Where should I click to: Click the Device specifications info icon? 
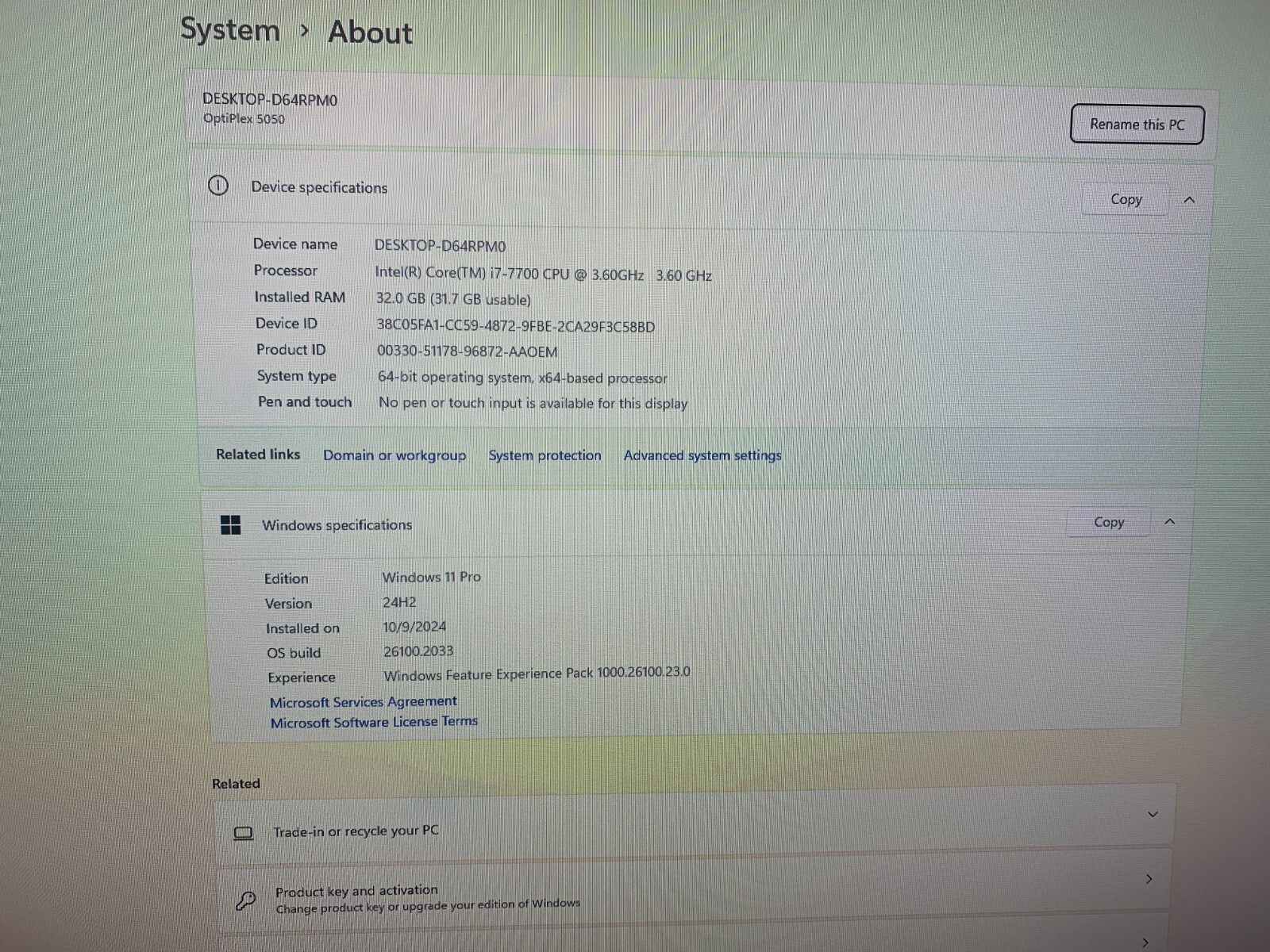(x=218, y=186)
